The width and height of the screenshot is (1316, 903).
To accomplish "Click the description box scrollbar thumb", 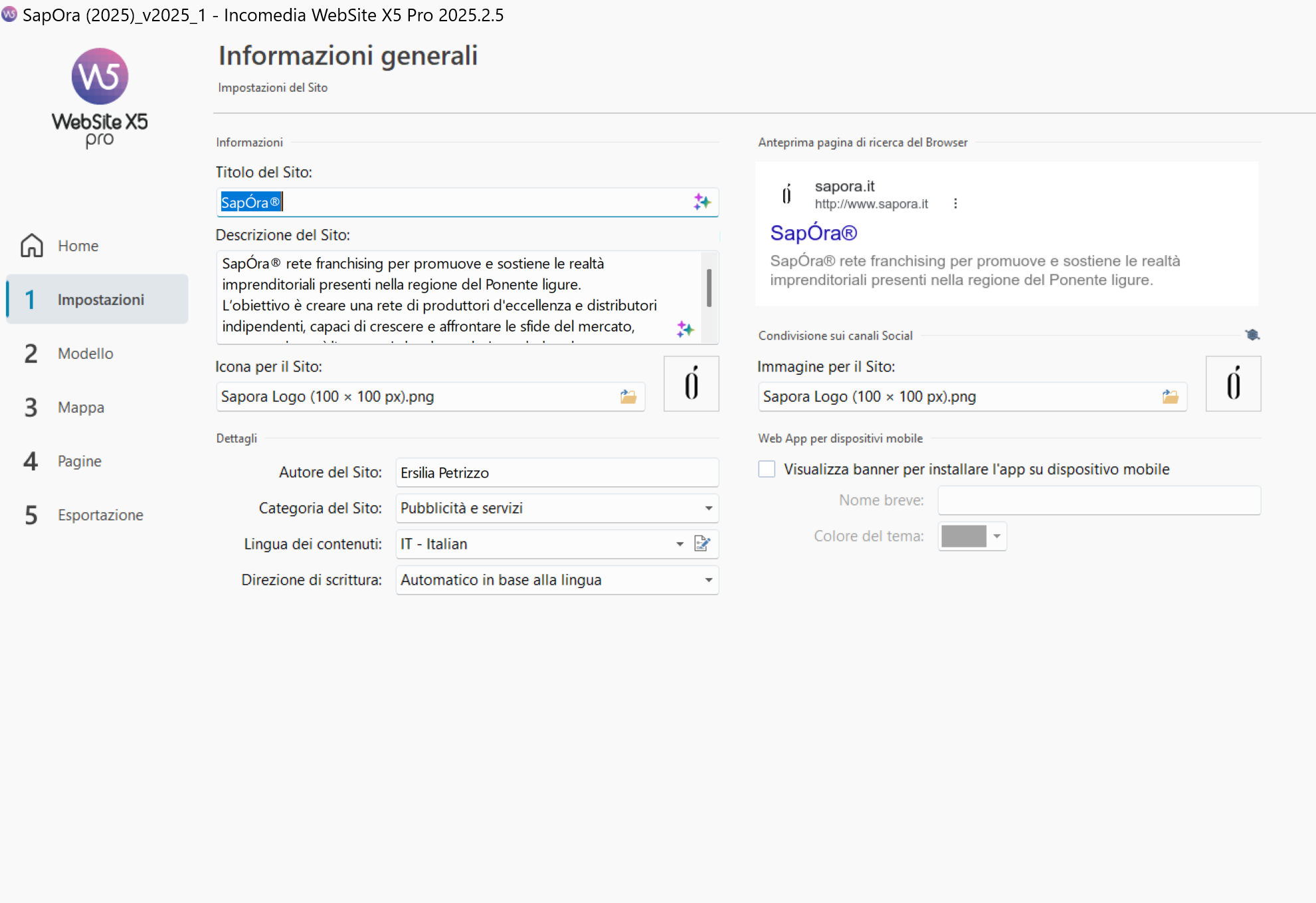I will point(709,288).
